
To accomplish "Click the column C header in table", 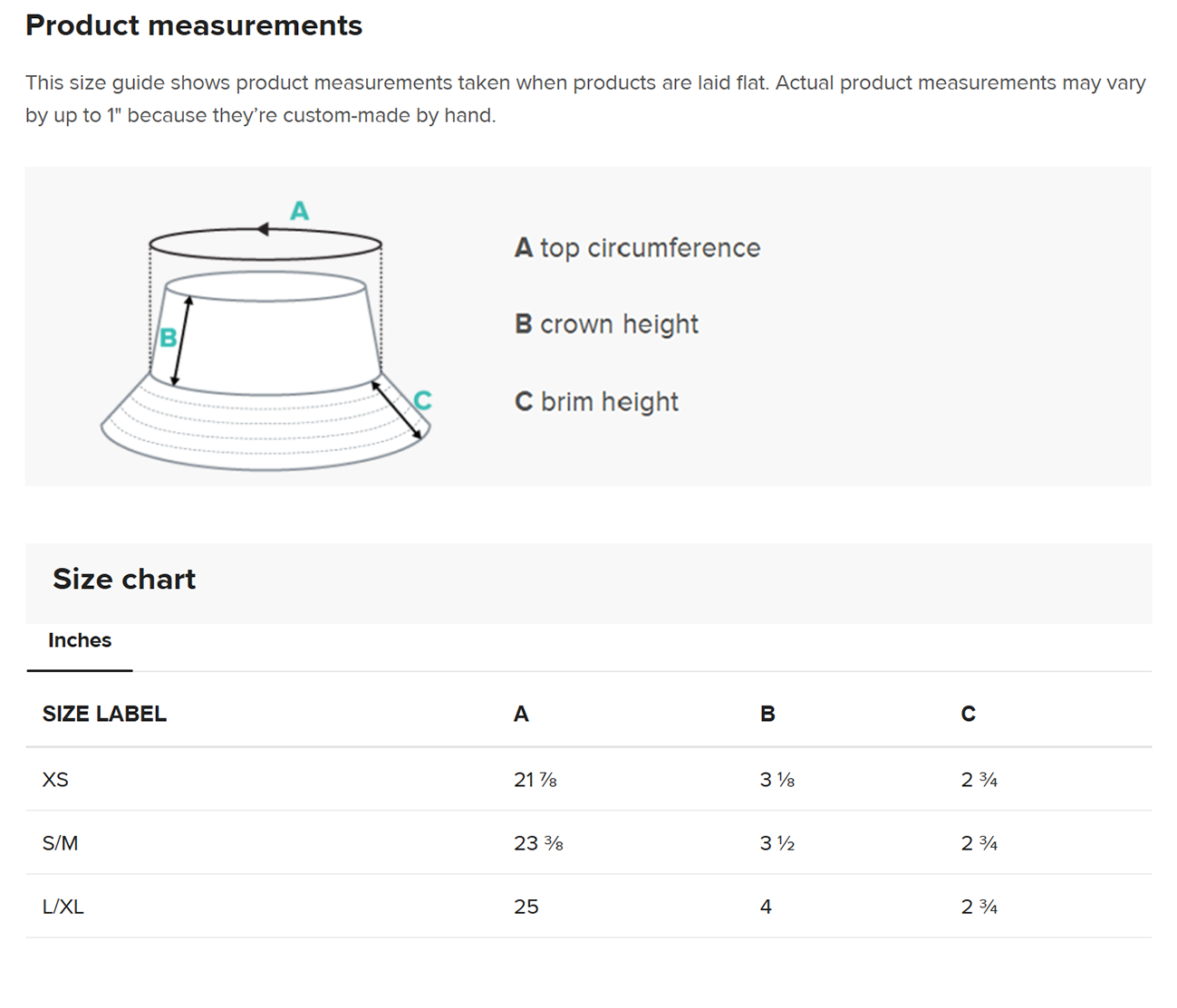I will tap(968, 715).
